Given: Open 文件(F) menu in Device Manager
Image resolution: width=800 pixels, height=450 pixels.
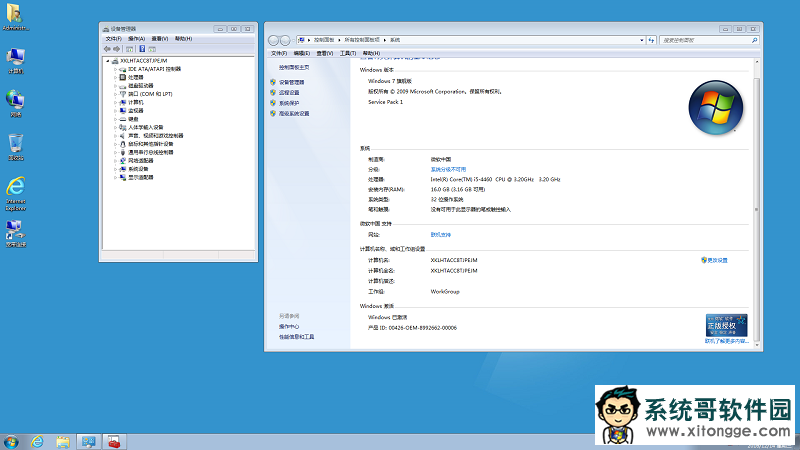Looking at the screenshot, I should pos(113,39).
